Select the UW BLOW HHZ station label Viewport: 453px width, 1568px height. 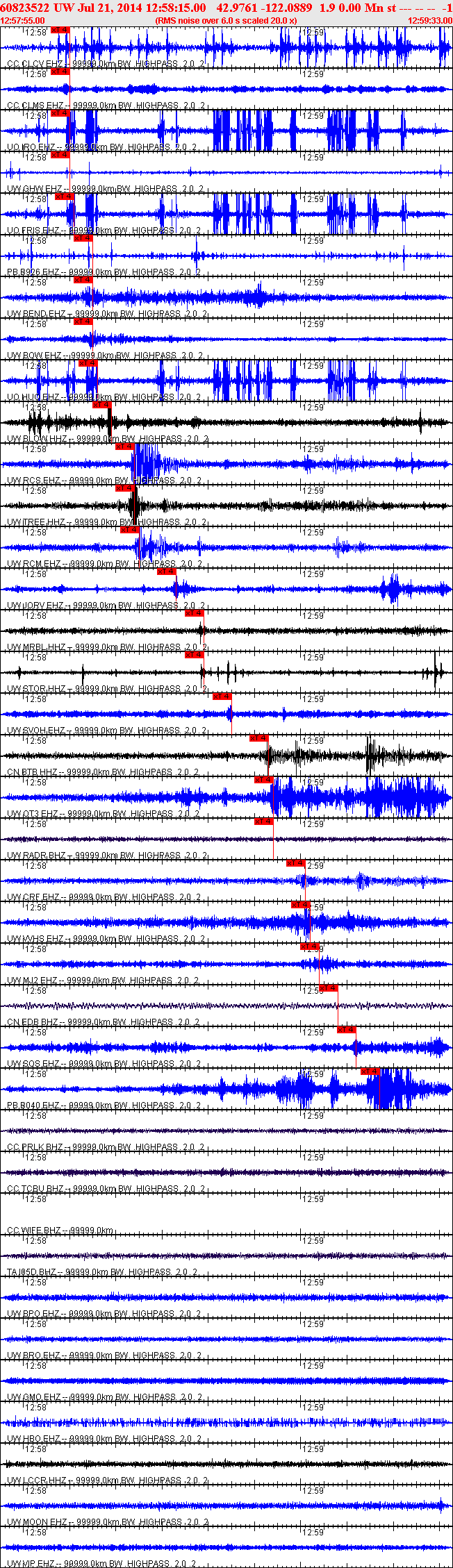(x=37, y=439)
